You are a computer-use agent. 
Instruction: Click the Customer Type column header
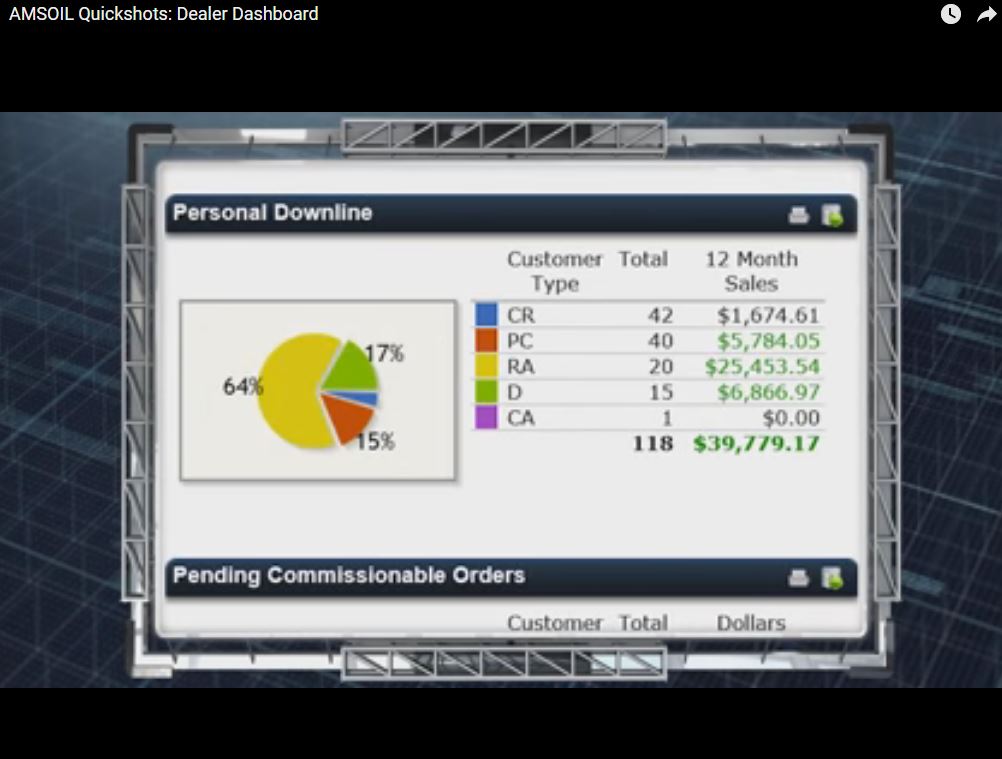555,271
